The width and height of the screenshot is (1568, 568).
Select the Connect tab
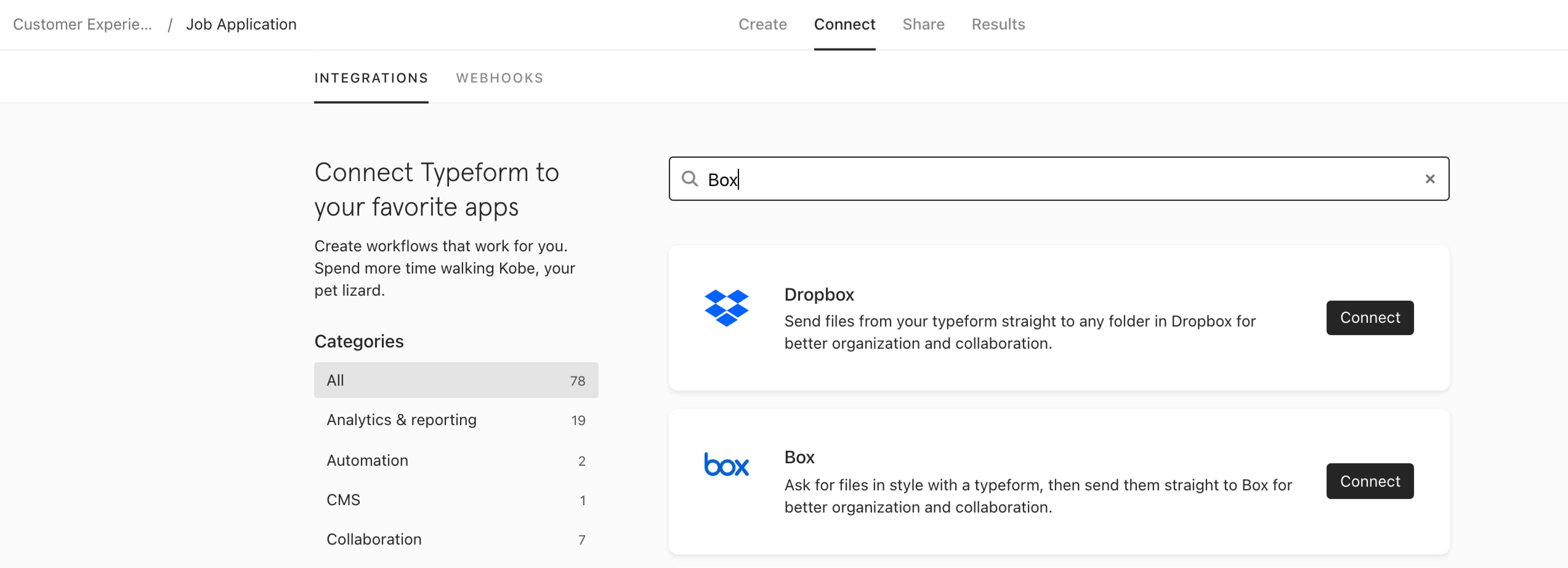844,24
